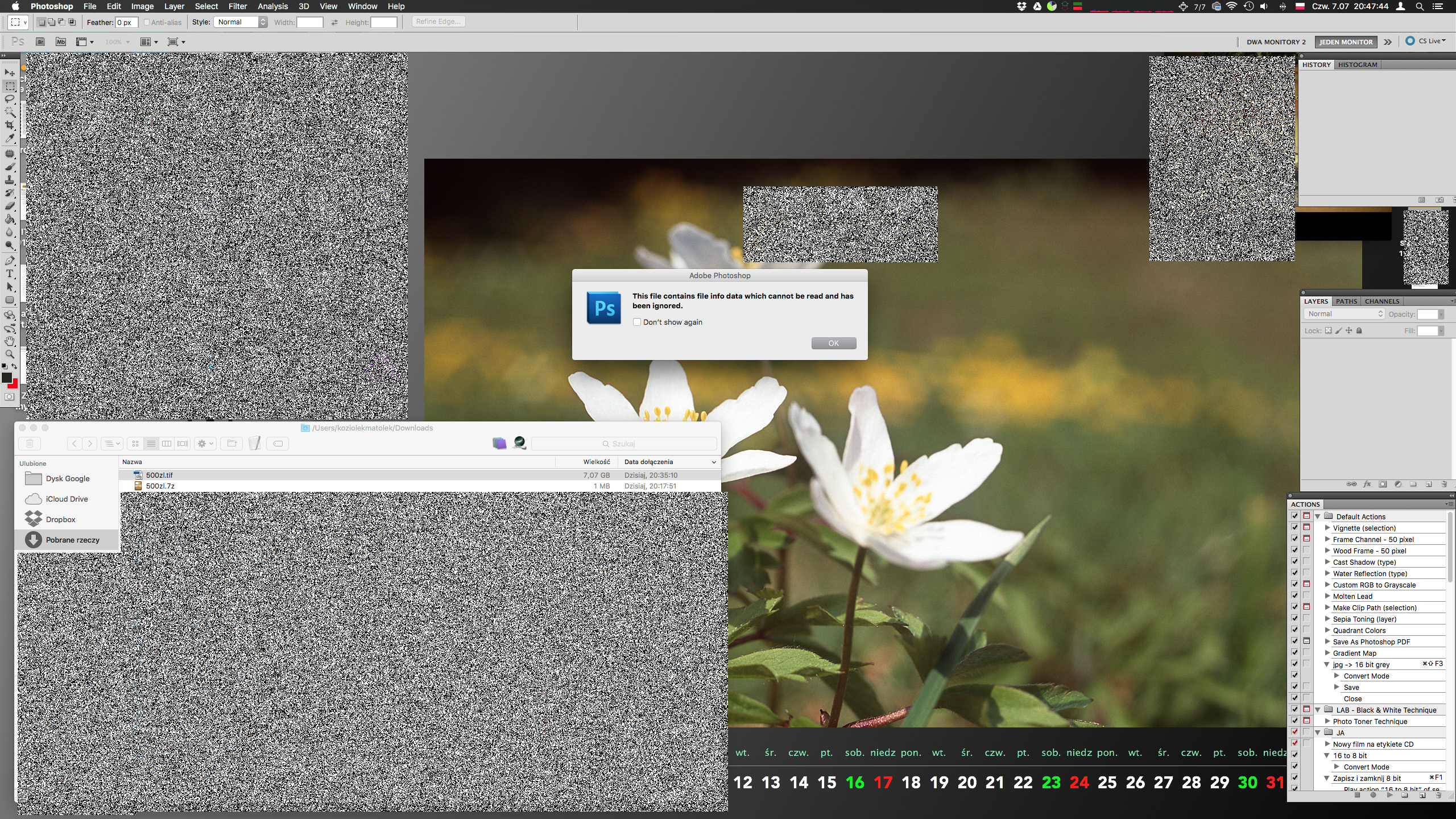Check the Don't show again box
The image size is (1456, 819).
[x=637, y=322]
